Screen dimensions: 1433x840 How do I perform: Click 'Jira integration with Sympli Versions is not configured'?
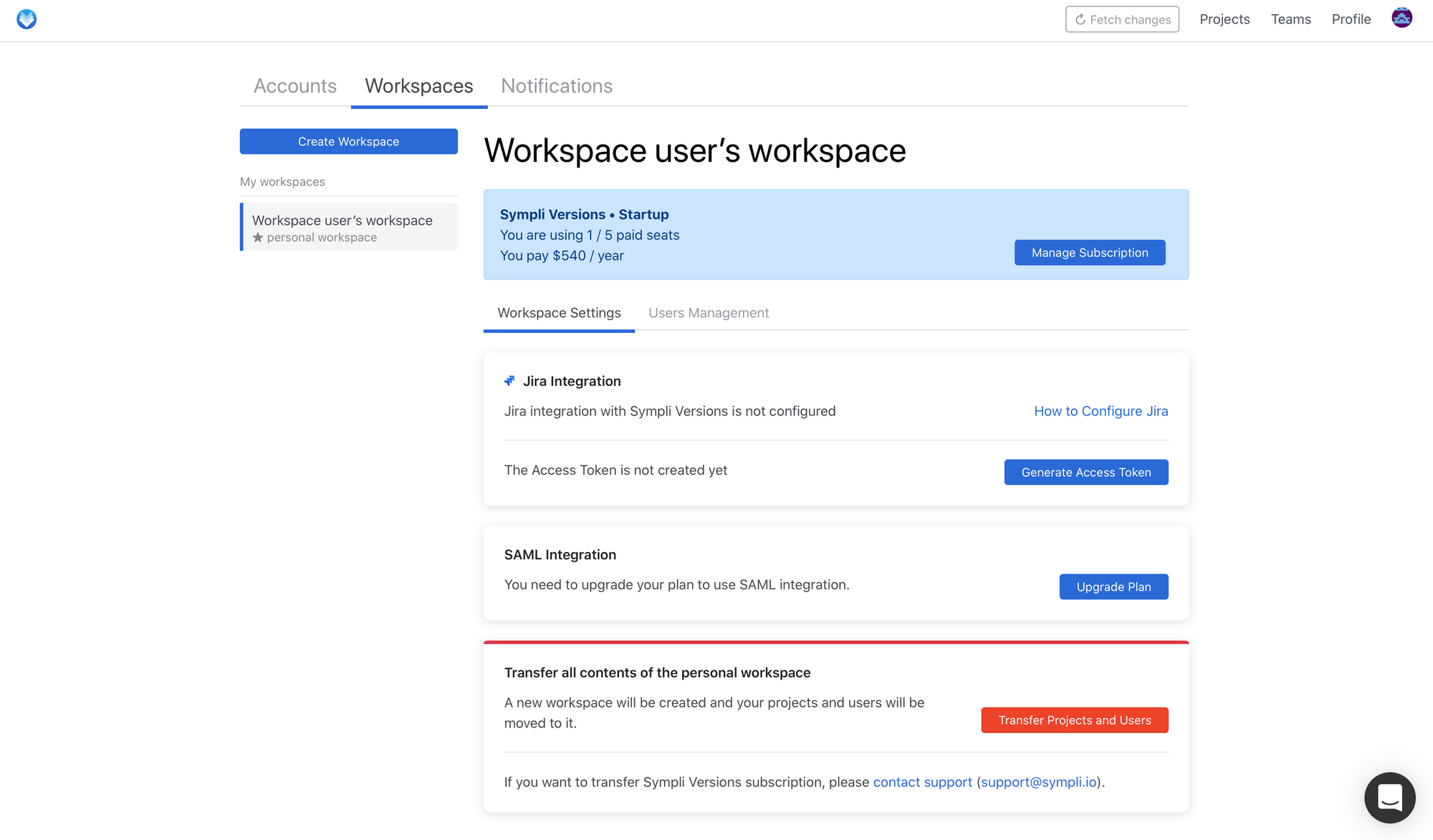[670, 411]
